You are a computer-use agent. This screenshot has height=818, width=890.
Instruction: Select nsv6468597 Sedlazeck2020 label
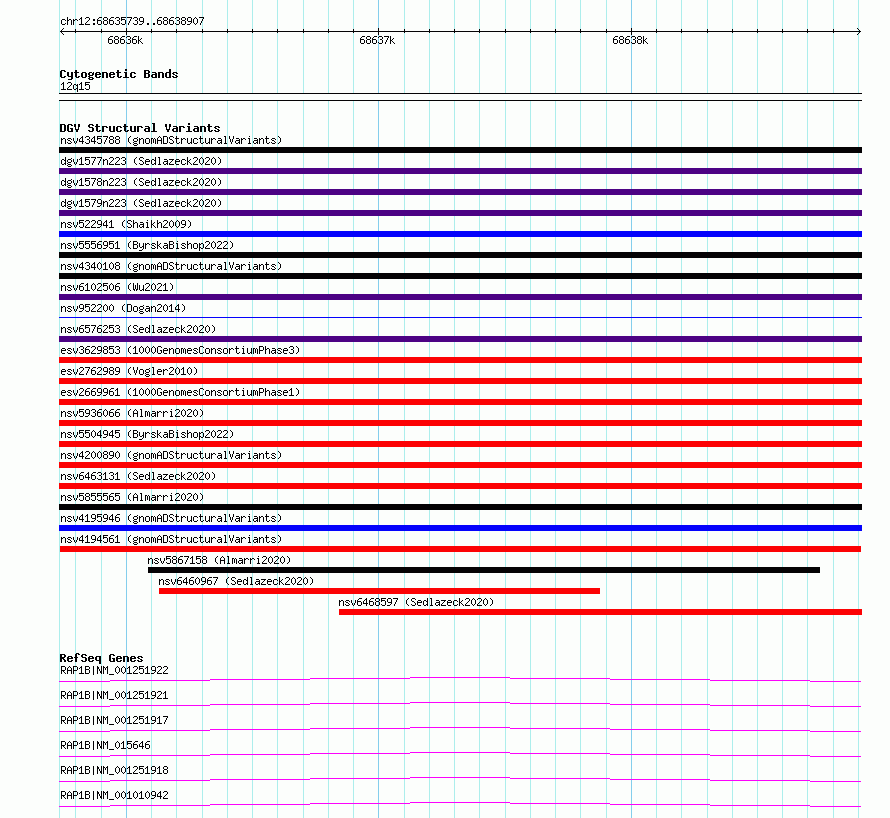[x=416, y=602]
